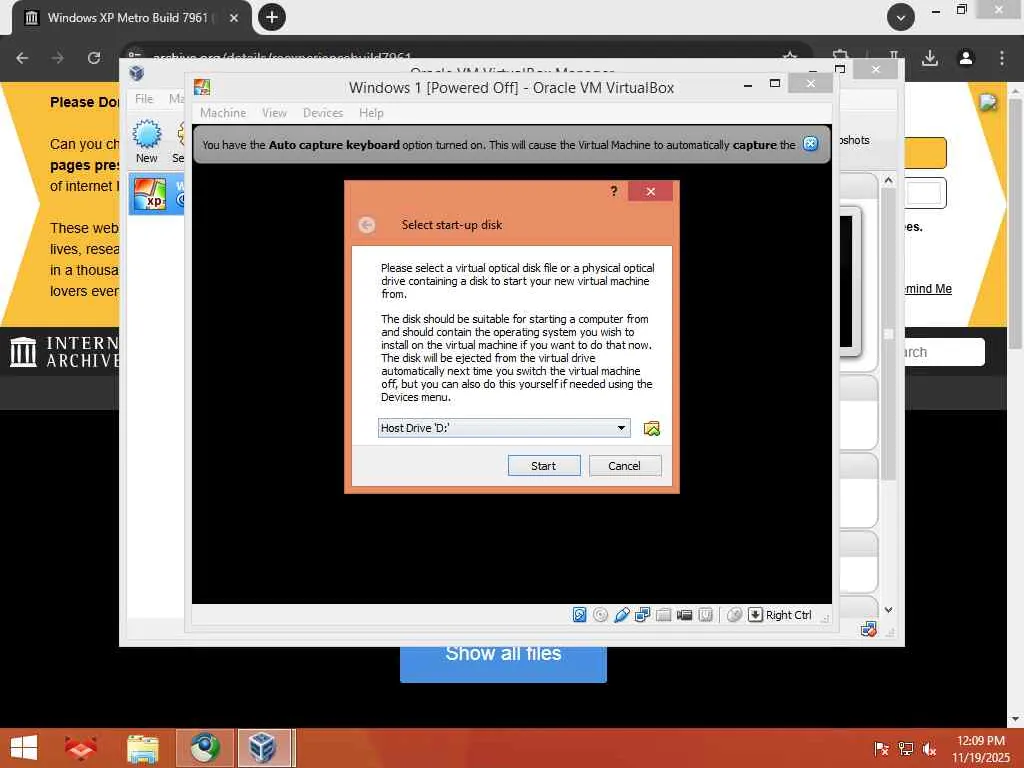The width and height of the screenshot is (1024, 768).
Task: Click the taskbar clock
Action: coord(981,749)
